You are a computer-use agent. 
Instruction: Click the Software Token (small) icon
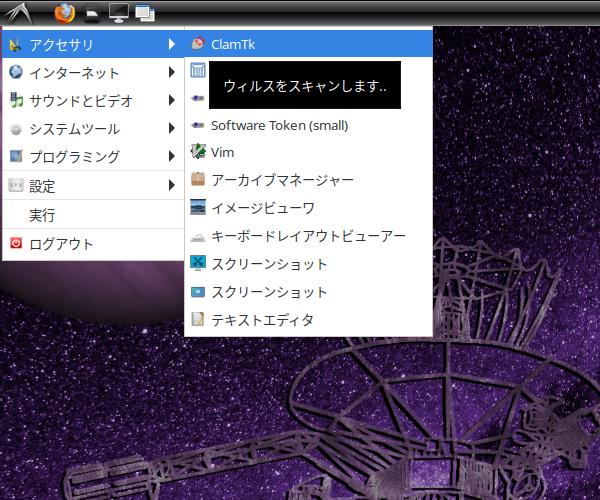point(198,125)
